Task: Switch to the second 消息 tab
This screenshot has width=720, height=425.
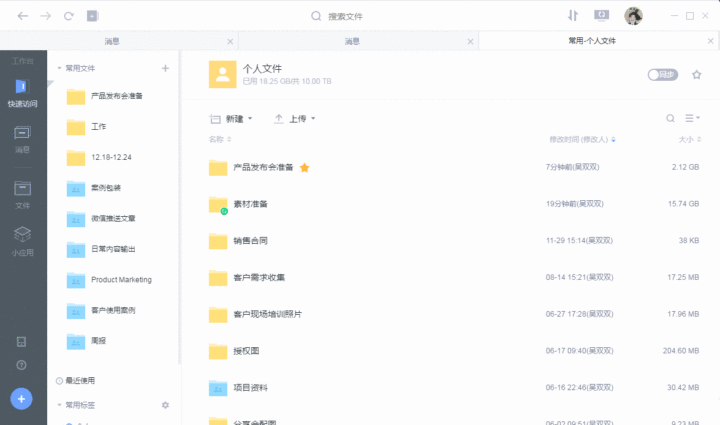Action: (352, 41)
